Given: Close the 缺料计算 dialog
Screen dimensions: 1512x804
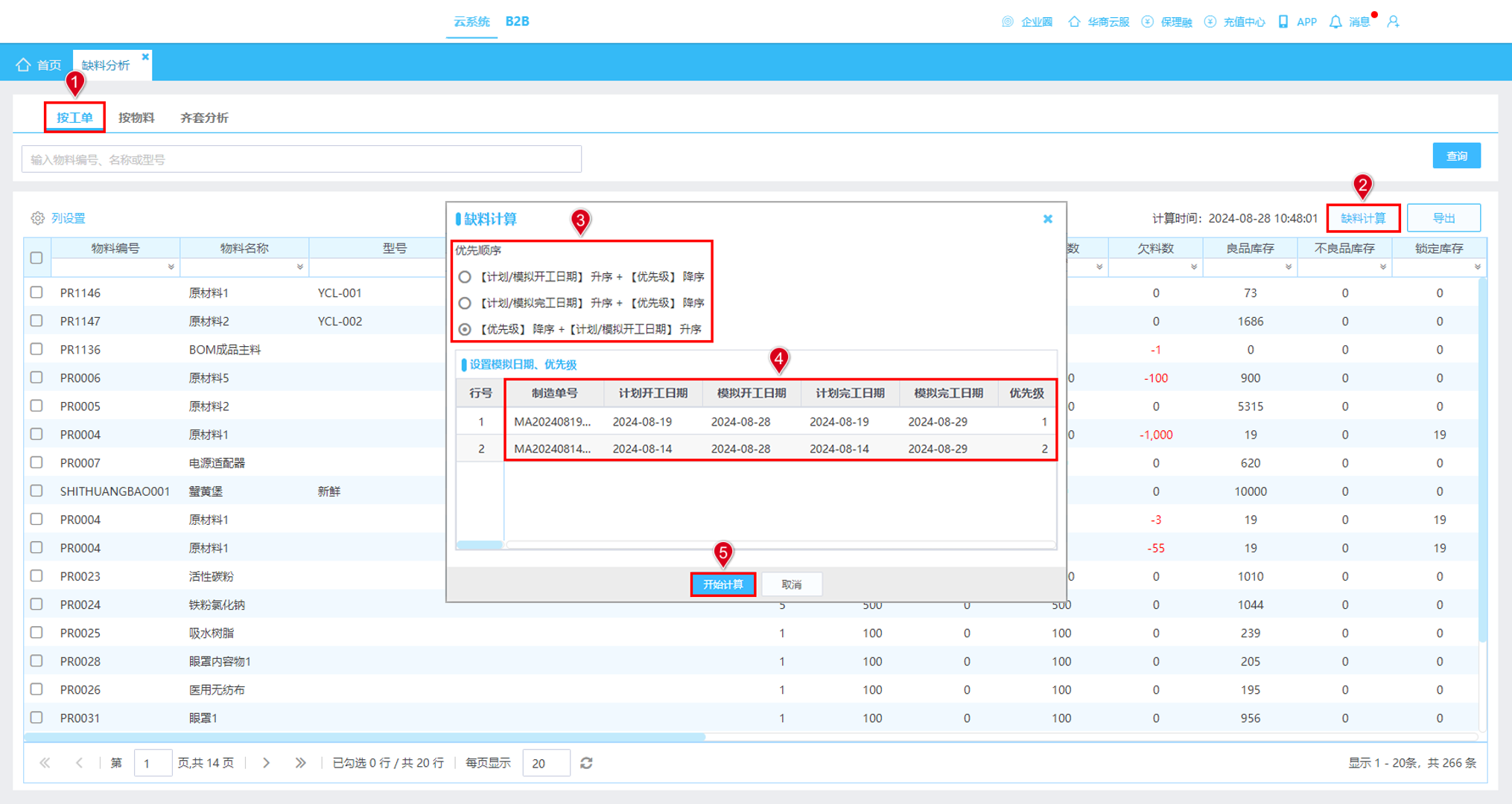Looking at the screenshot, I should pyautogui.click(x=1047, y=219).
